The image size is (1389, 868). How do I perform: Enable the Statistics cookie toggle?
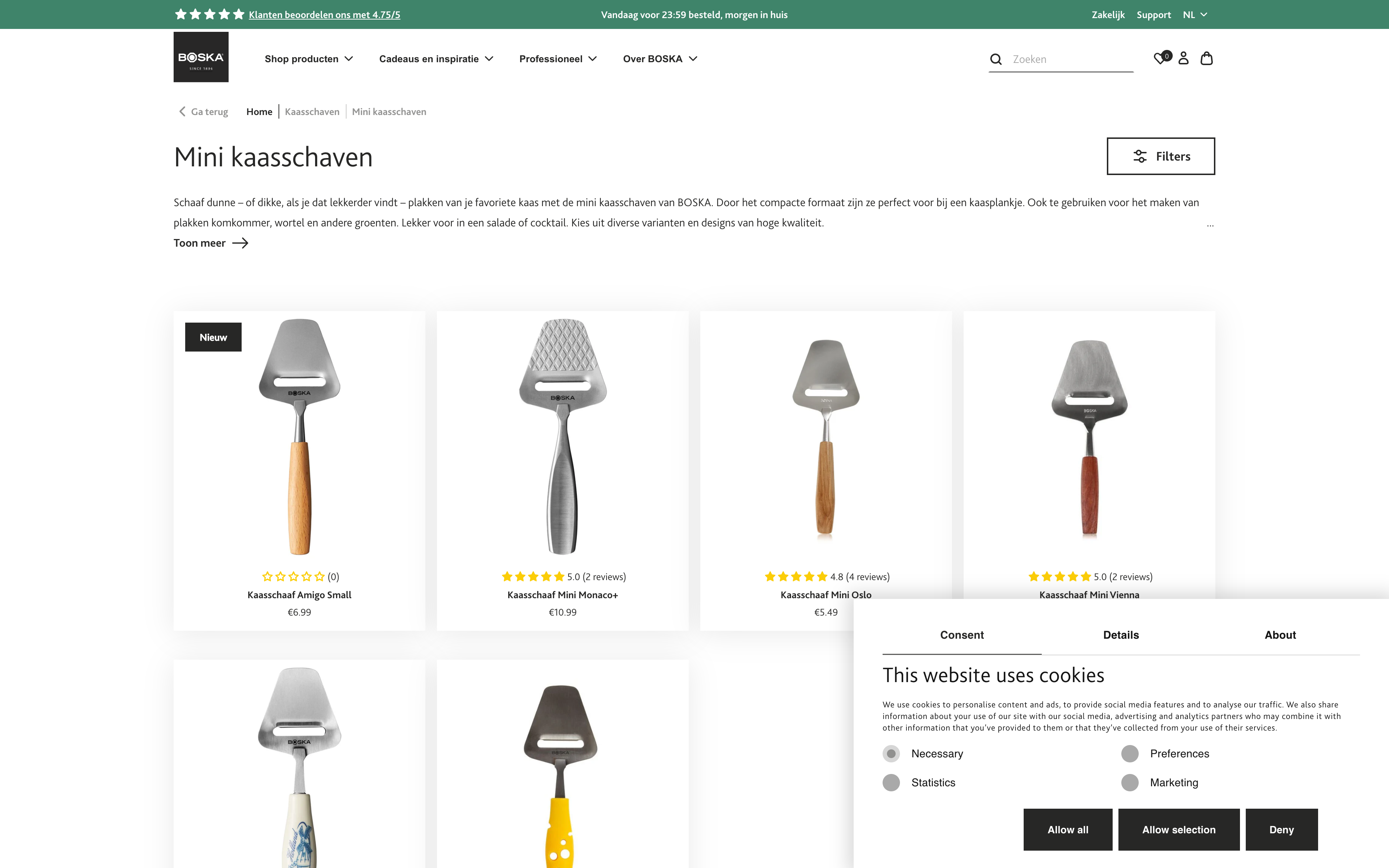[891, 782]
